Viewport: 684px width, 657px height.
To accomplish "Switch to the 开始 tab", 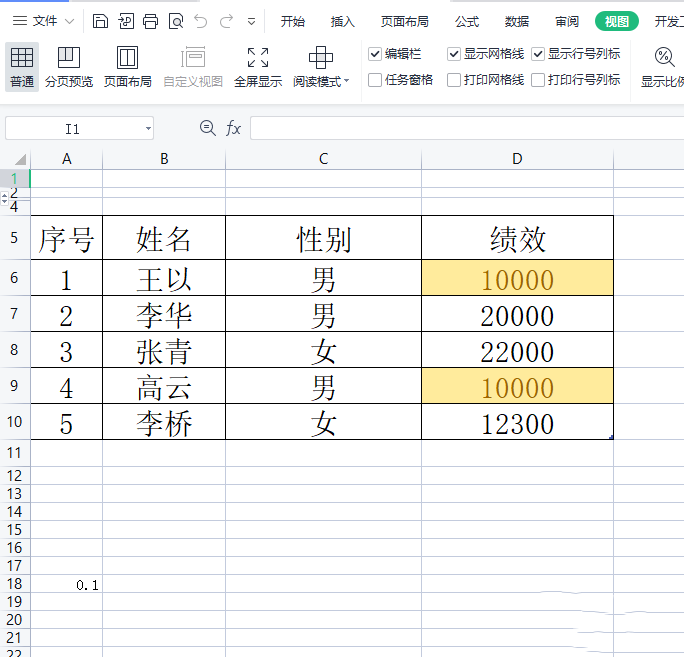I will 293,21.
